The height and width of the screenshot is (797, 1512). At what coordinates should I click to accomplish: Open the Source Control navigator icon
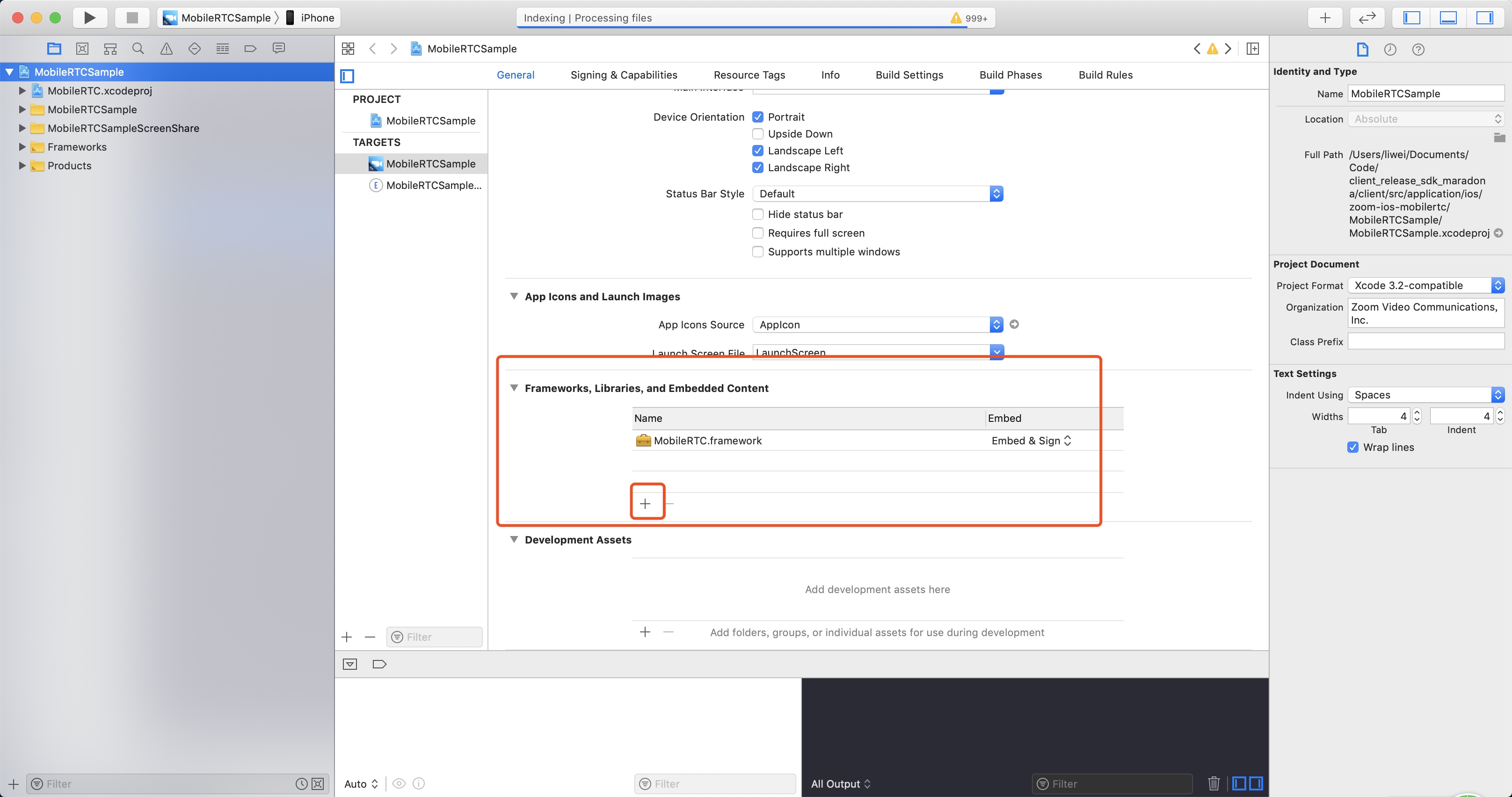point(82,49)
